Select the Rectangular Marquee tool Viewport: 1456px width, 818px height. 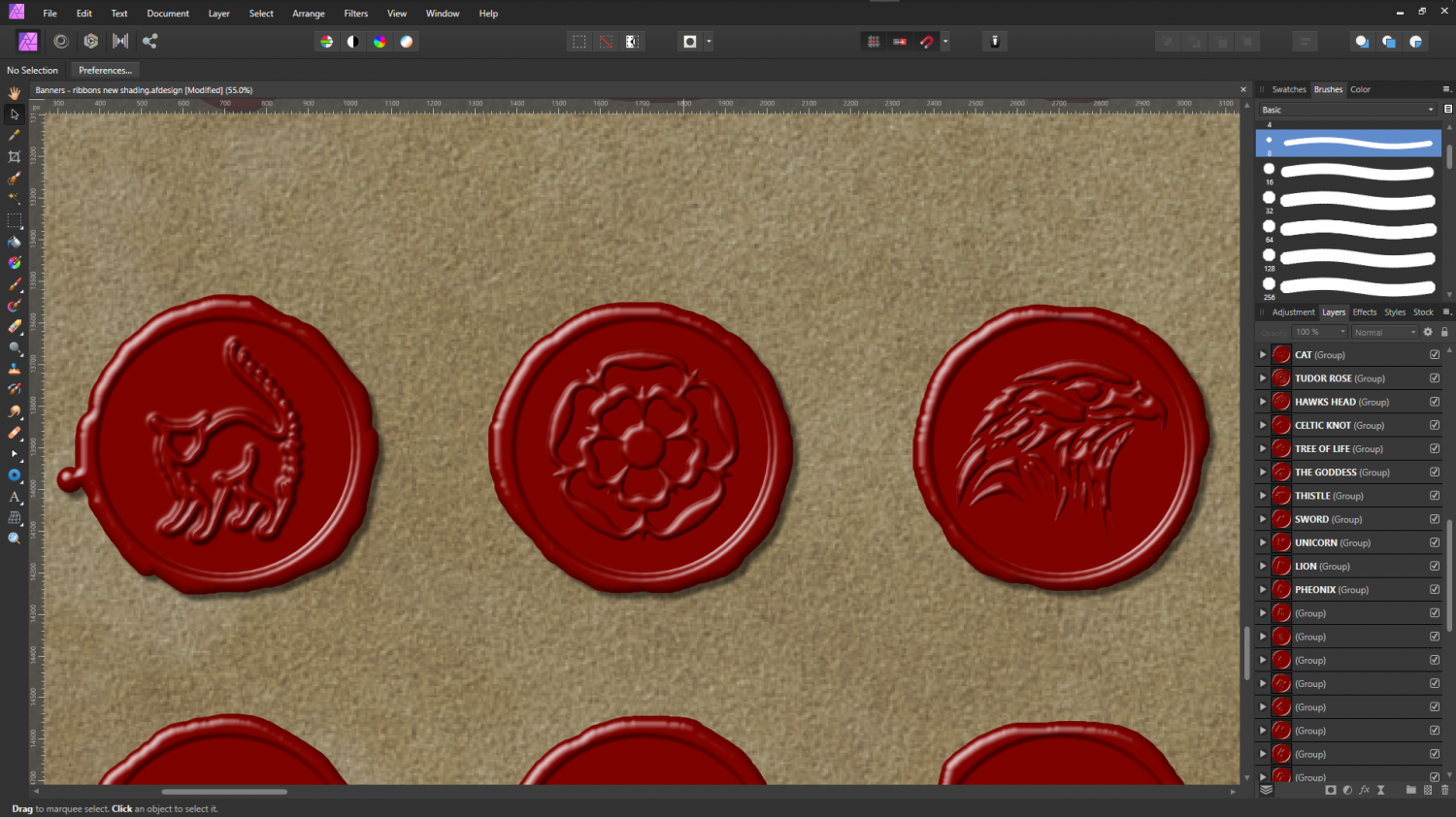pos(14,221)
